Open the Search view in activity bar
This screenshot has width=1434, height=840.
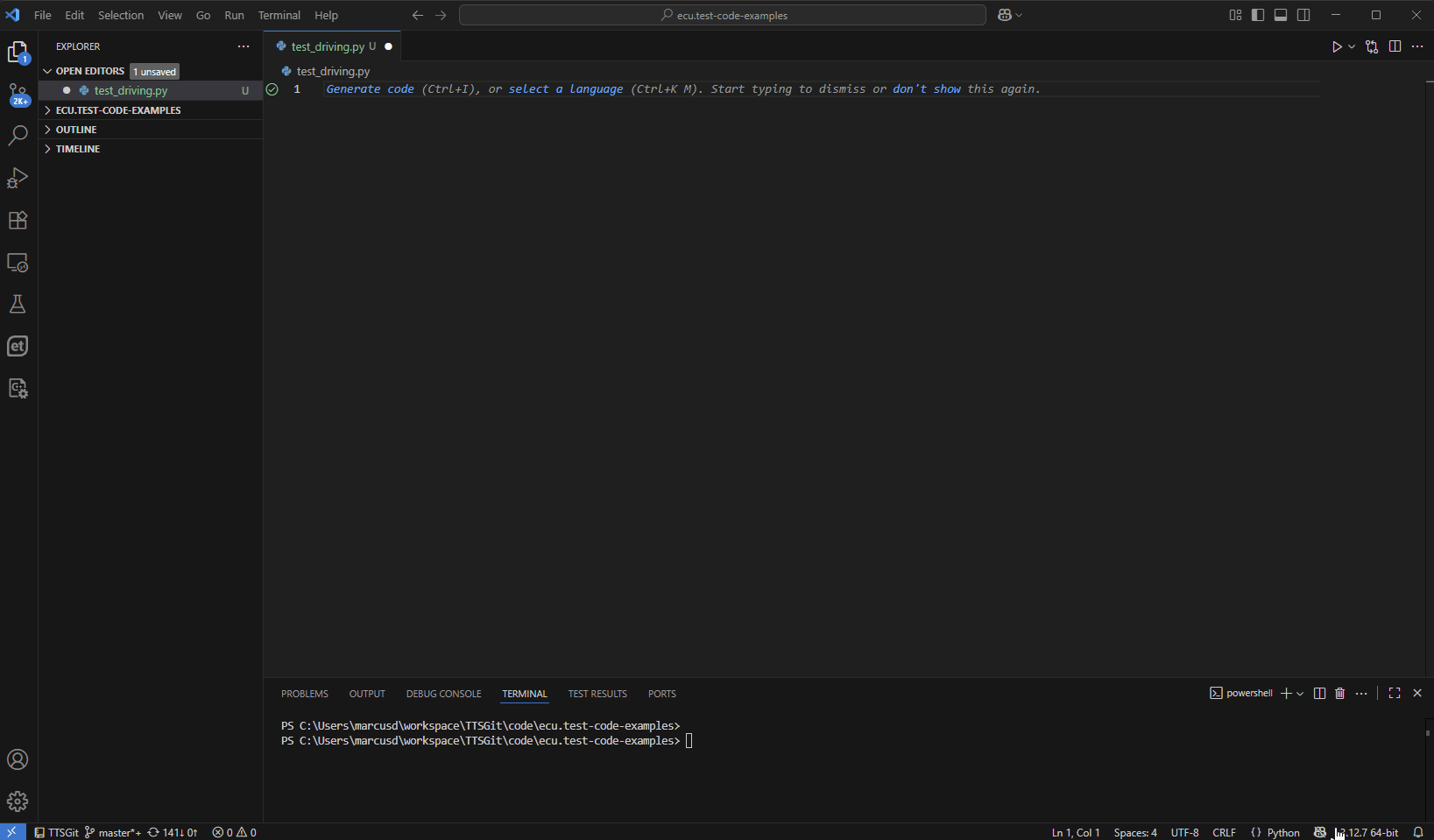click(18, 136)
